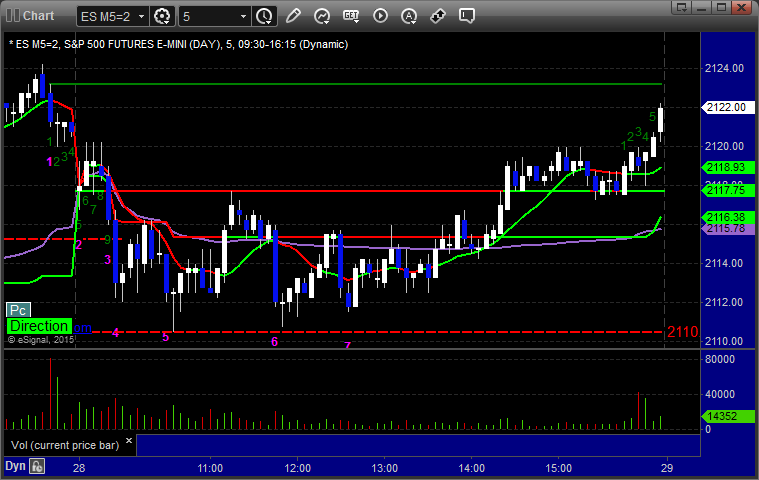Open the auto-scale A icon menu
The image size is (759, 480).
pos(409,16)
